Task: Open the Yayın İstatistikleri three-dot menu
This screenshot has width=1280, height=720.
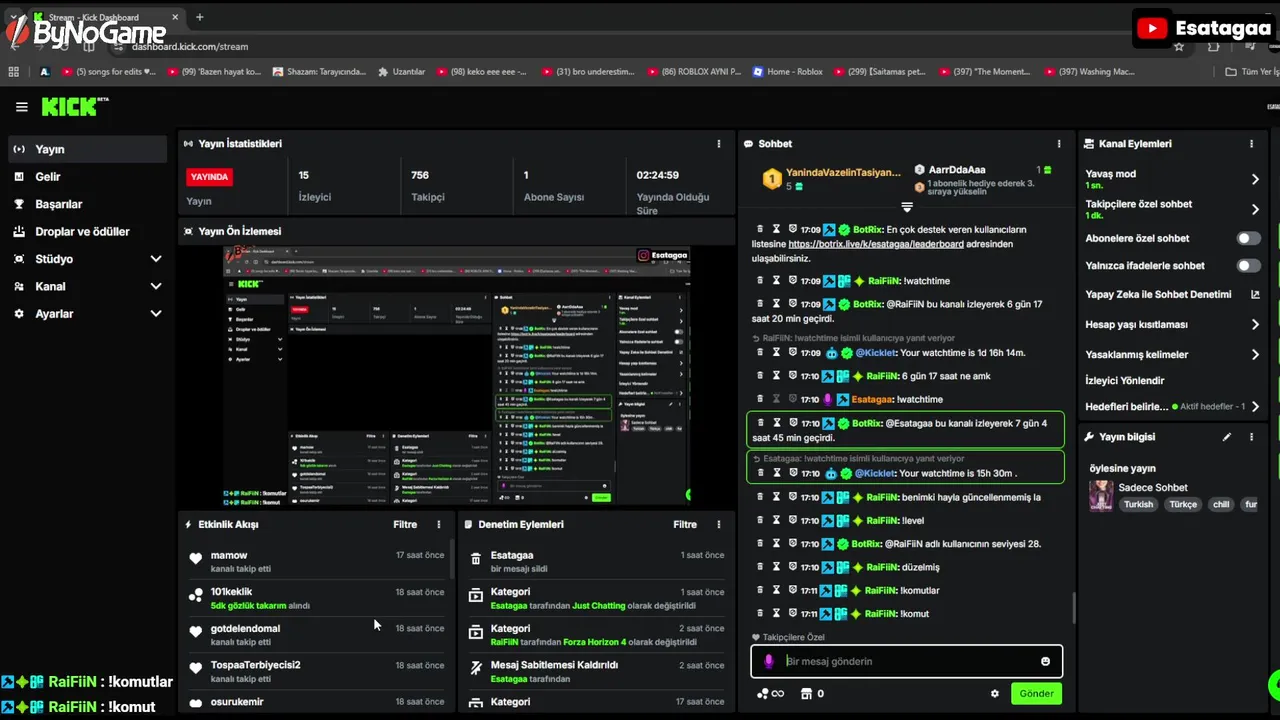Action: (x=718, y=144)
